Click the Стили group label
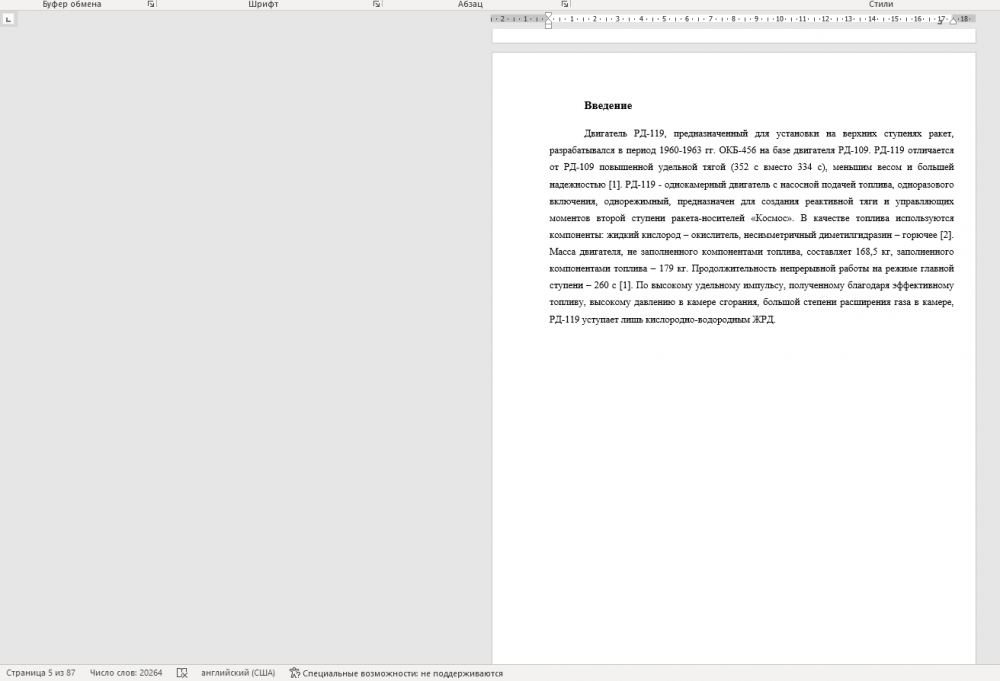1000x681 pixels. coord(881,4)
